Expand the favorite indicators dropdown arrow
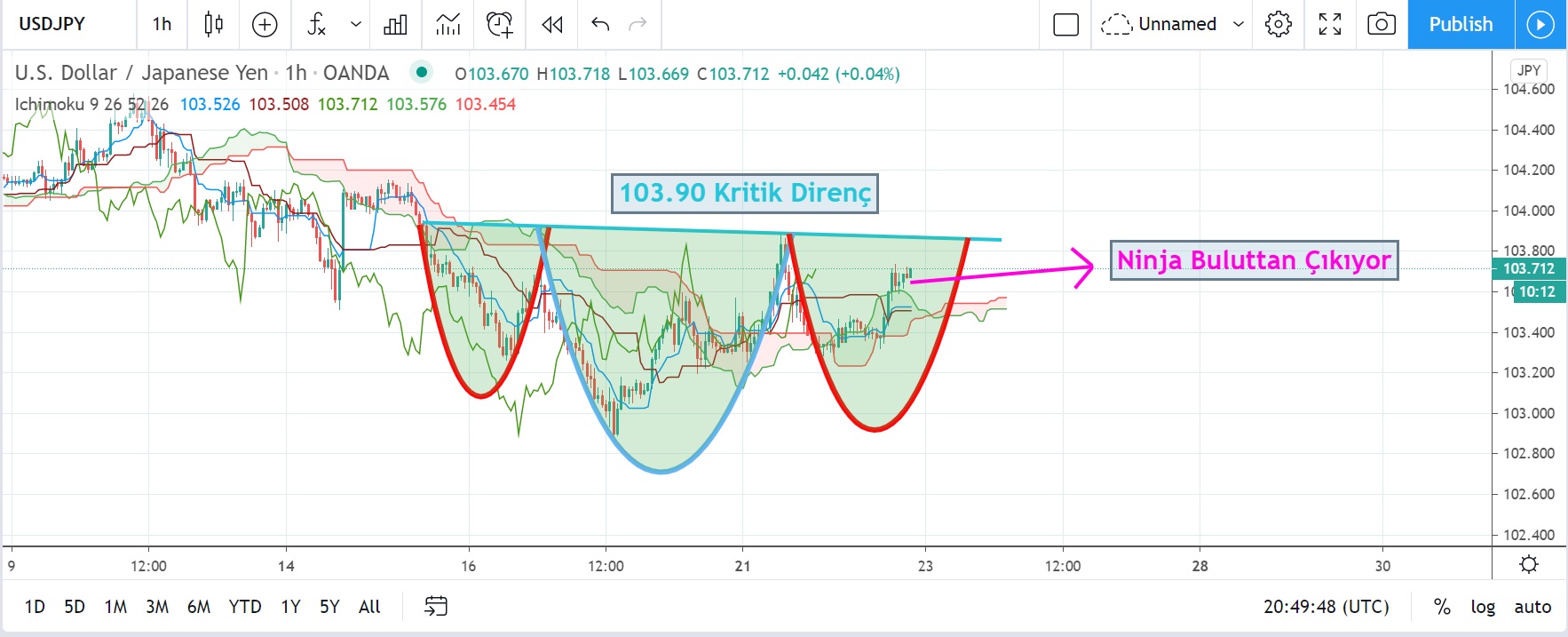The height and width of the screenshot is (637, 1568). click(355, 24)
